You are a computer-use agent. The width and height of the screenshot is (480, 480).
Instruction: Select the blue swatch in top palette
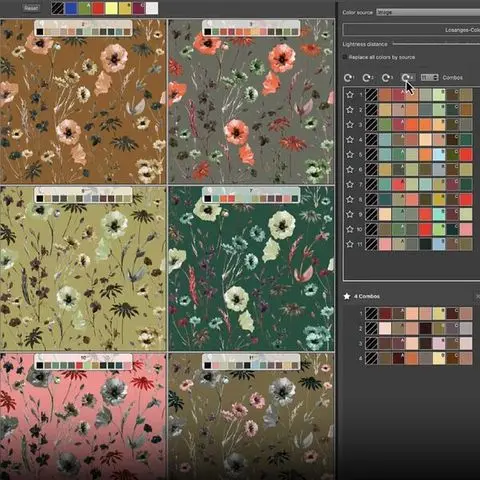tap(71, 8)
